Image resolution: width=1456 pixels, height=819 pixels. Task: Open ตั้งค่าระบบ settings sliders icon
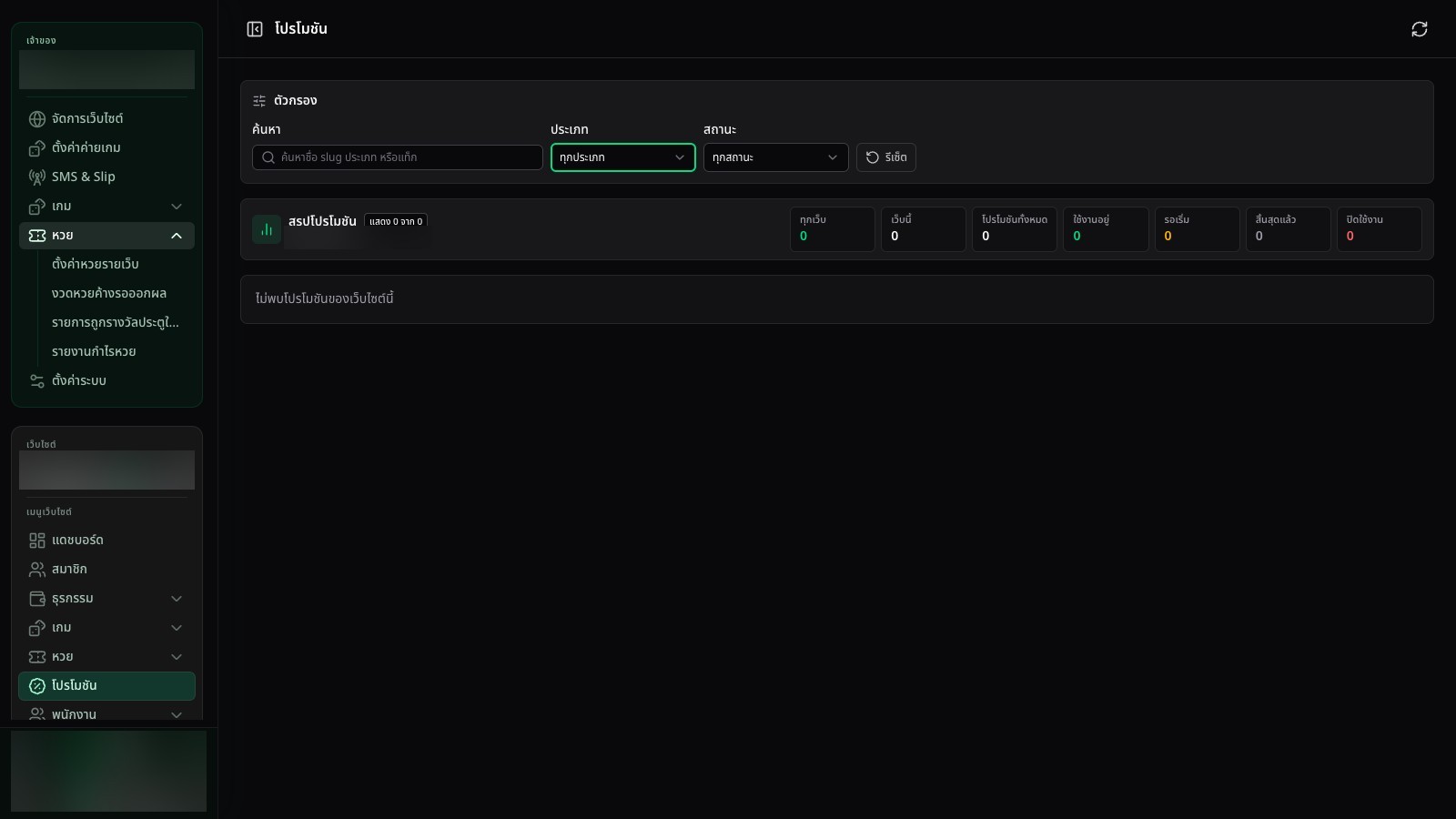[x=37, y=381]
